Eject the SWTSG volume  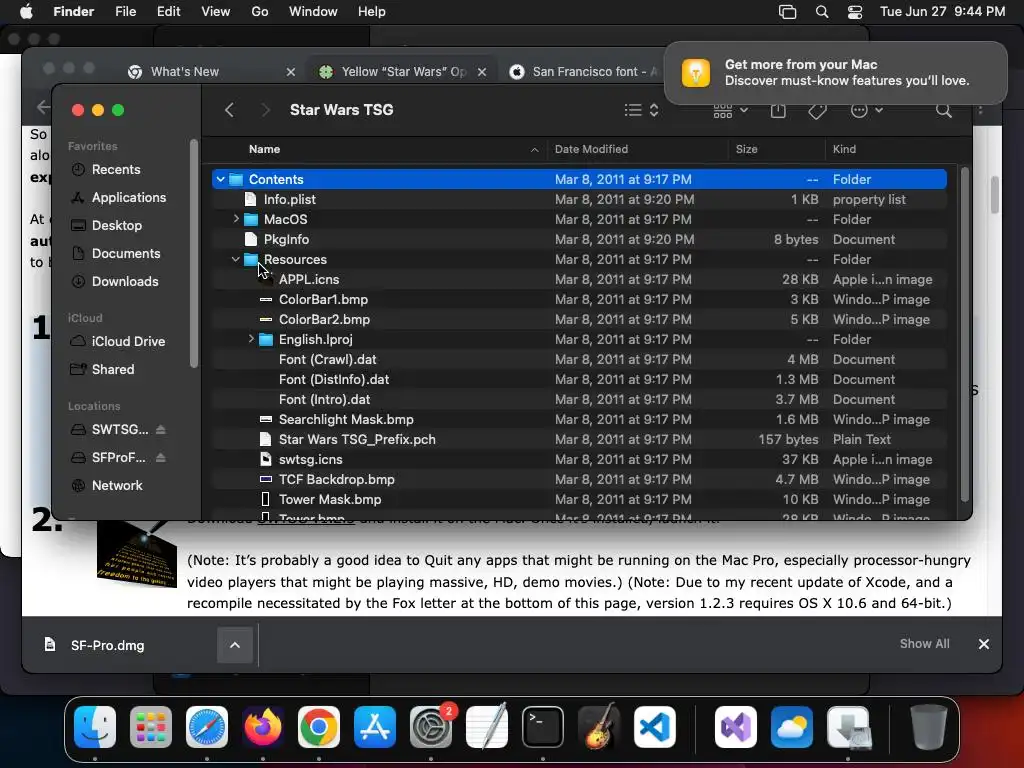click(161, 430)
